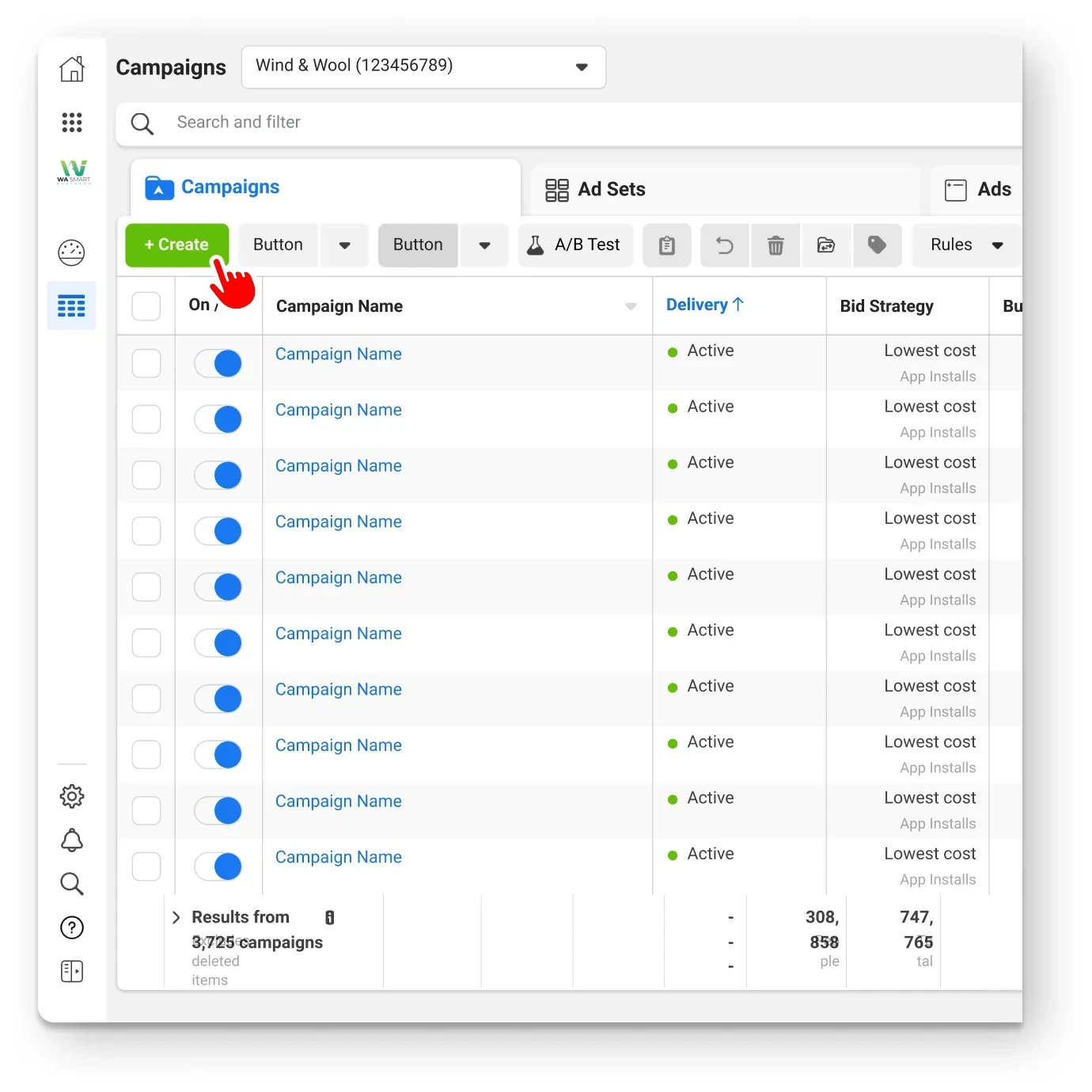Turn off the fifth campaign's toggle switch
The image size is (1092, 1092).
[x=218, y=587]
